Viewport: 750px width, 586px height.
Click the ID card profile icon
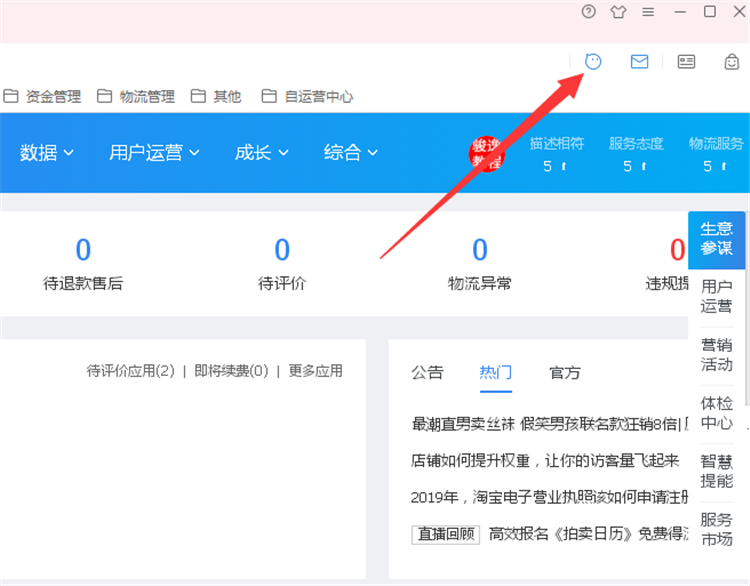pyautogui.click(x=686, y=61)
